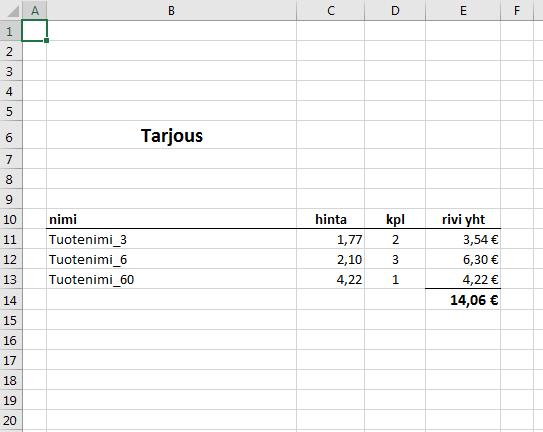
Task: Select column F header
Action: [517, 10]
